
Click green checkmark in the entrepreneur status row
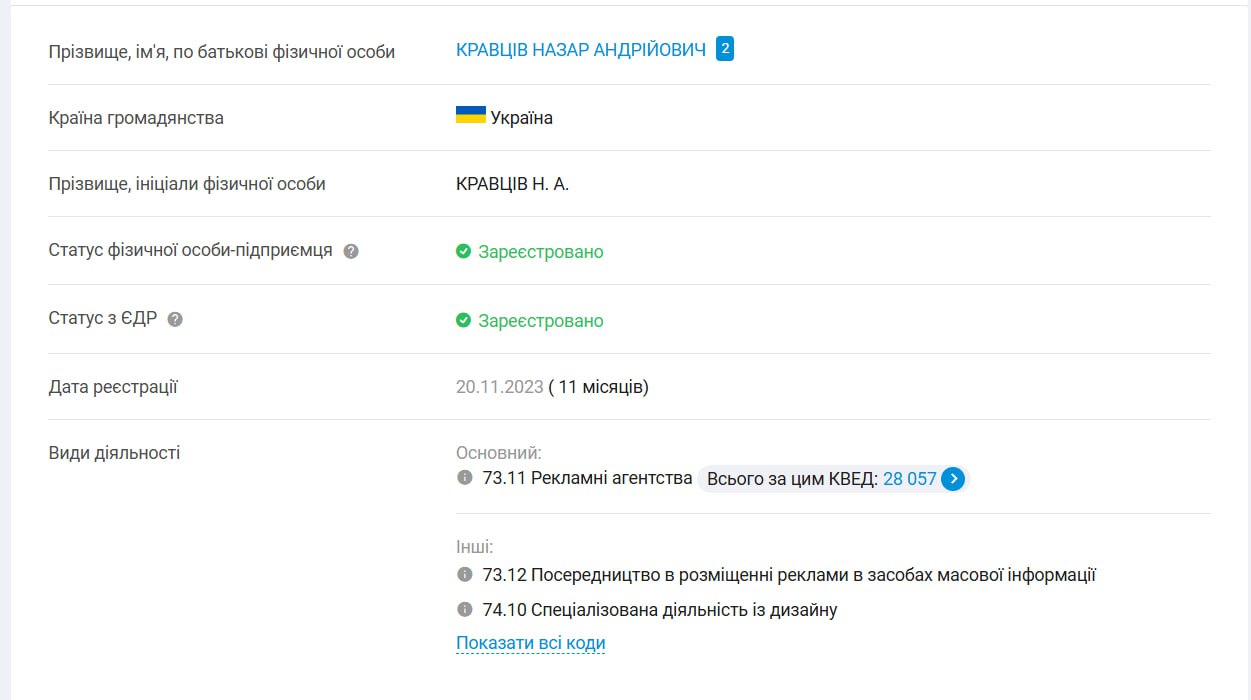463,251
